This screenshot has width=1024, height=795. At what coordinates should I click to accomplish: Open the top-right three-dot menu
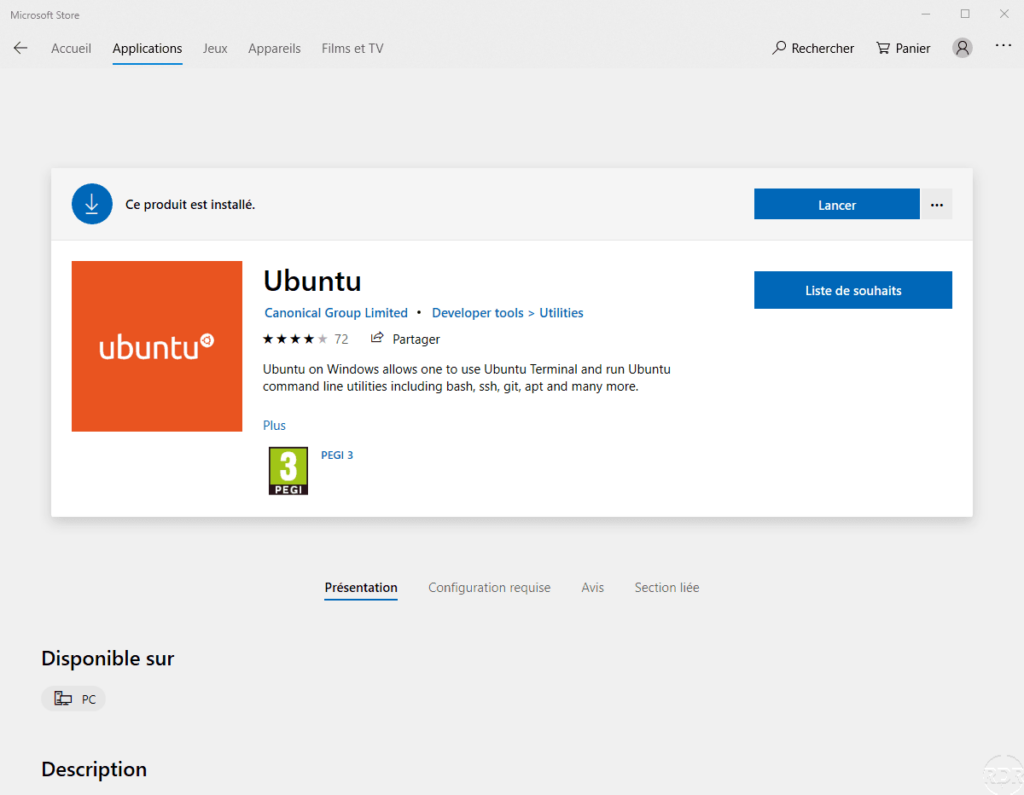click(x=1003, y=46)
